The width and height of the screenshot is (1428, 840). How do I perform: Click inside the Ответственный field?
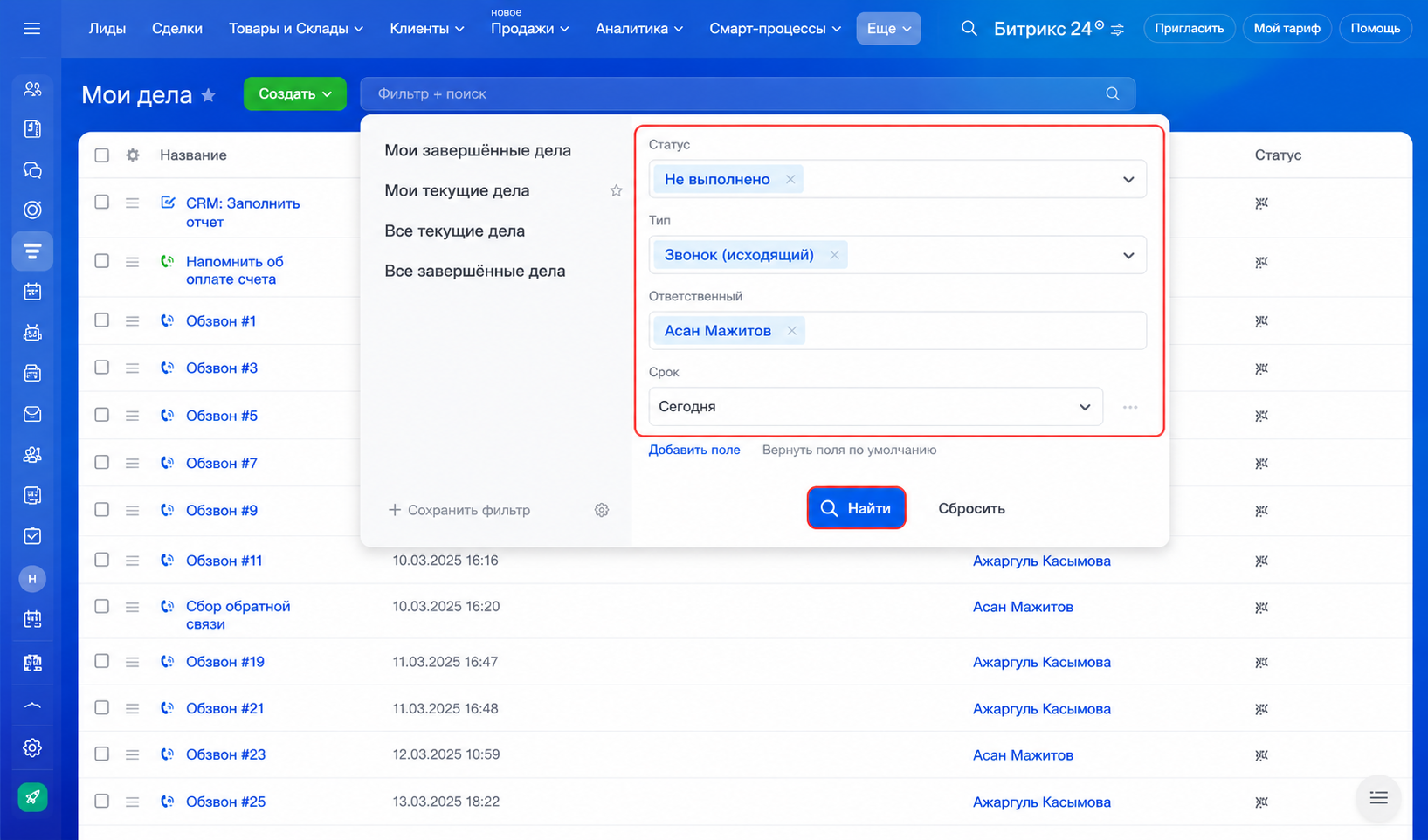(897, 331)
